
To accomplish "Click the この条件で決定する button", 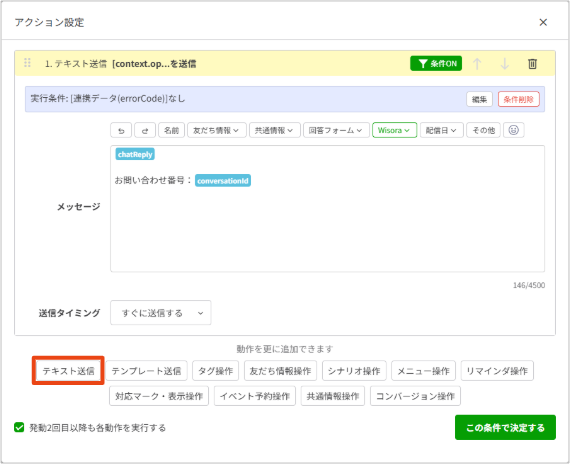I will point(505,427).
